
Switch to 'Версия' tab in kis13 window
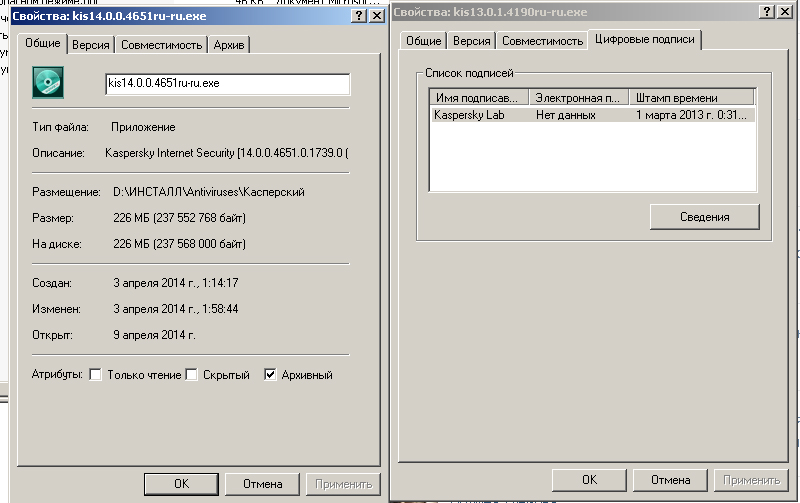(x=471, y=41)
